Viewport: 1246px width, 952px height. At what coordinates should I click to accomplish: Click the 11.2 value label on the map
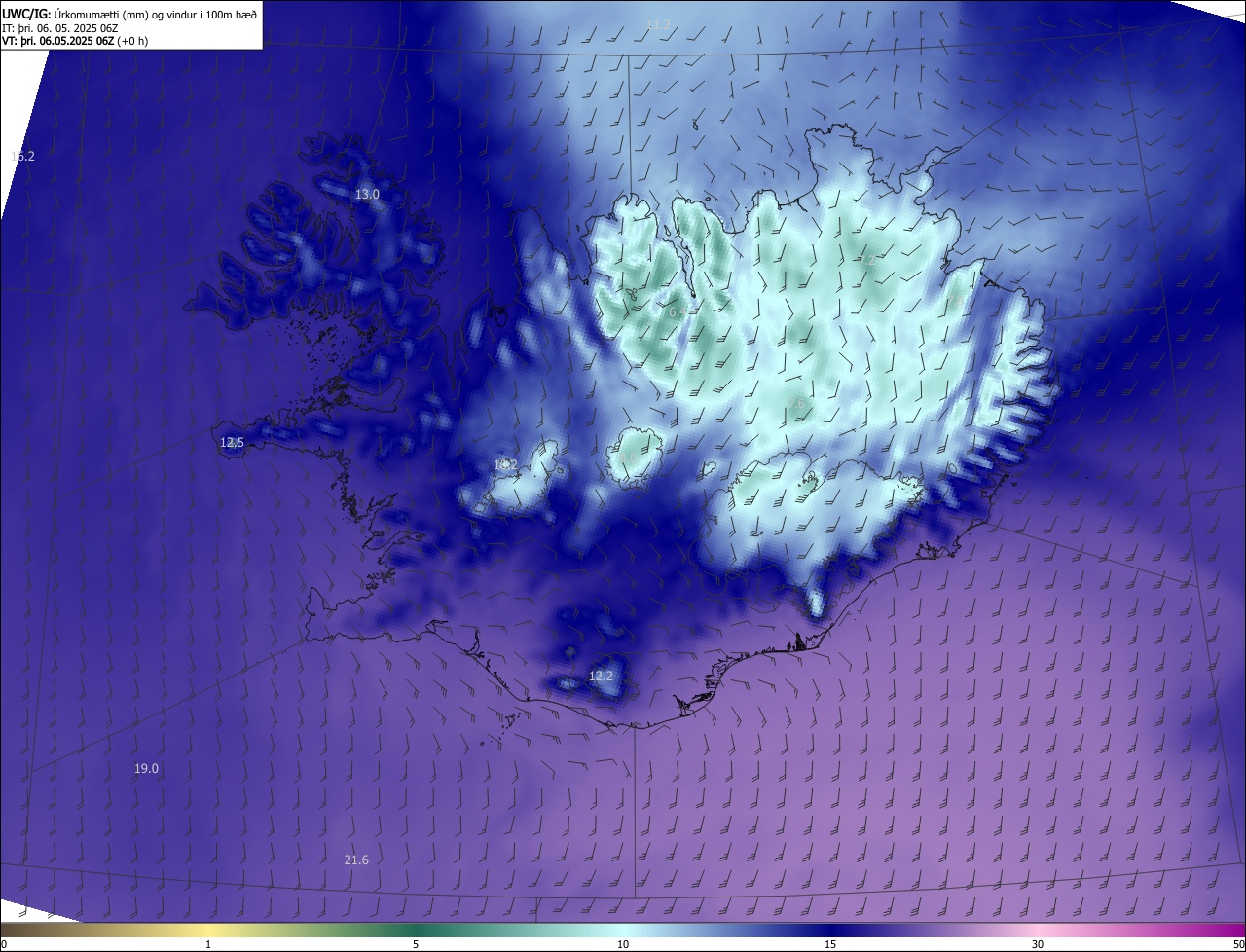pyautogui.click(x=659, y=24)
